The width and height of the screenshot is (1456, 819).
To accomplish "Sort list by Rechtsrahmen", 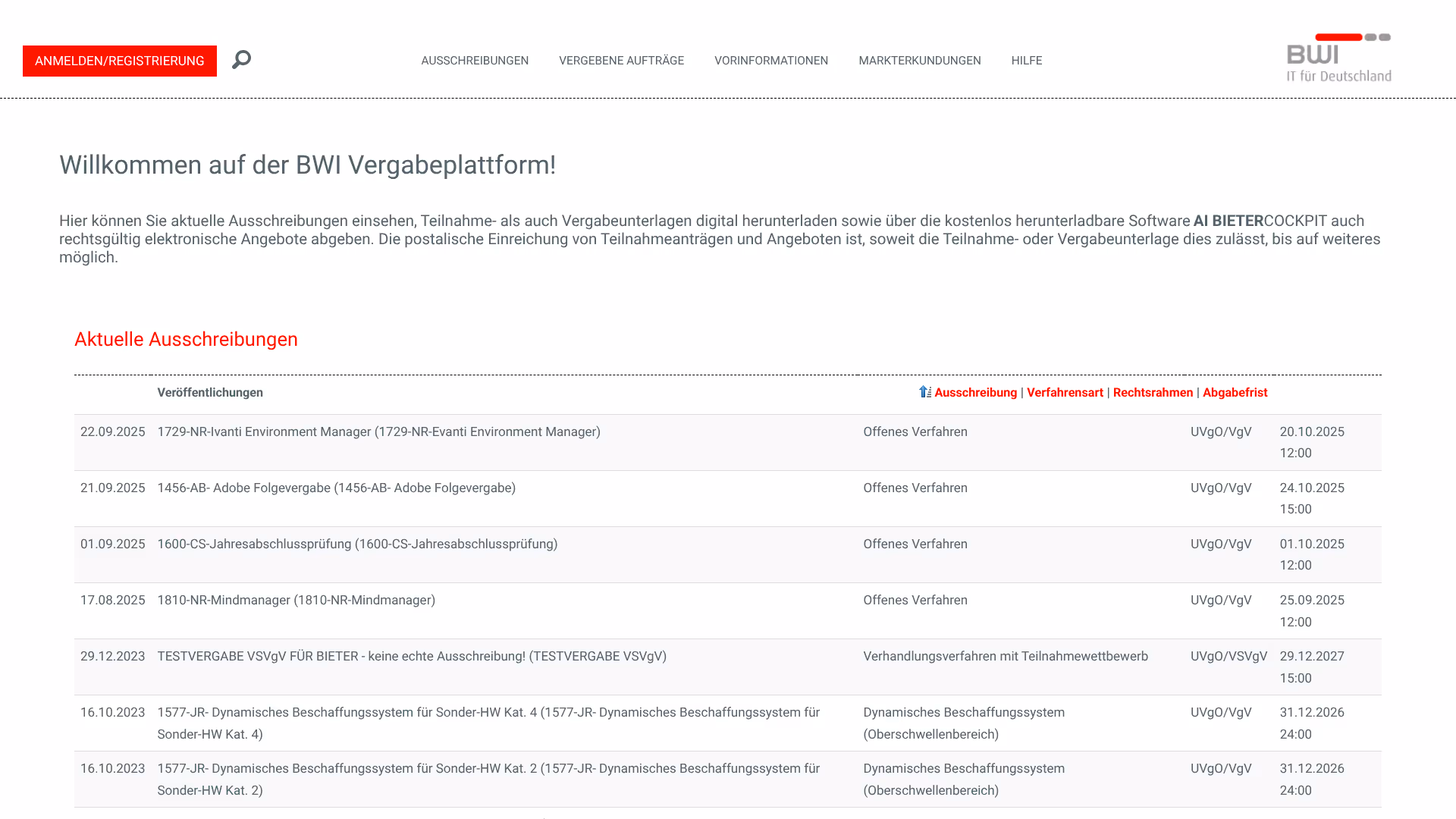I will coord(1153,393).
